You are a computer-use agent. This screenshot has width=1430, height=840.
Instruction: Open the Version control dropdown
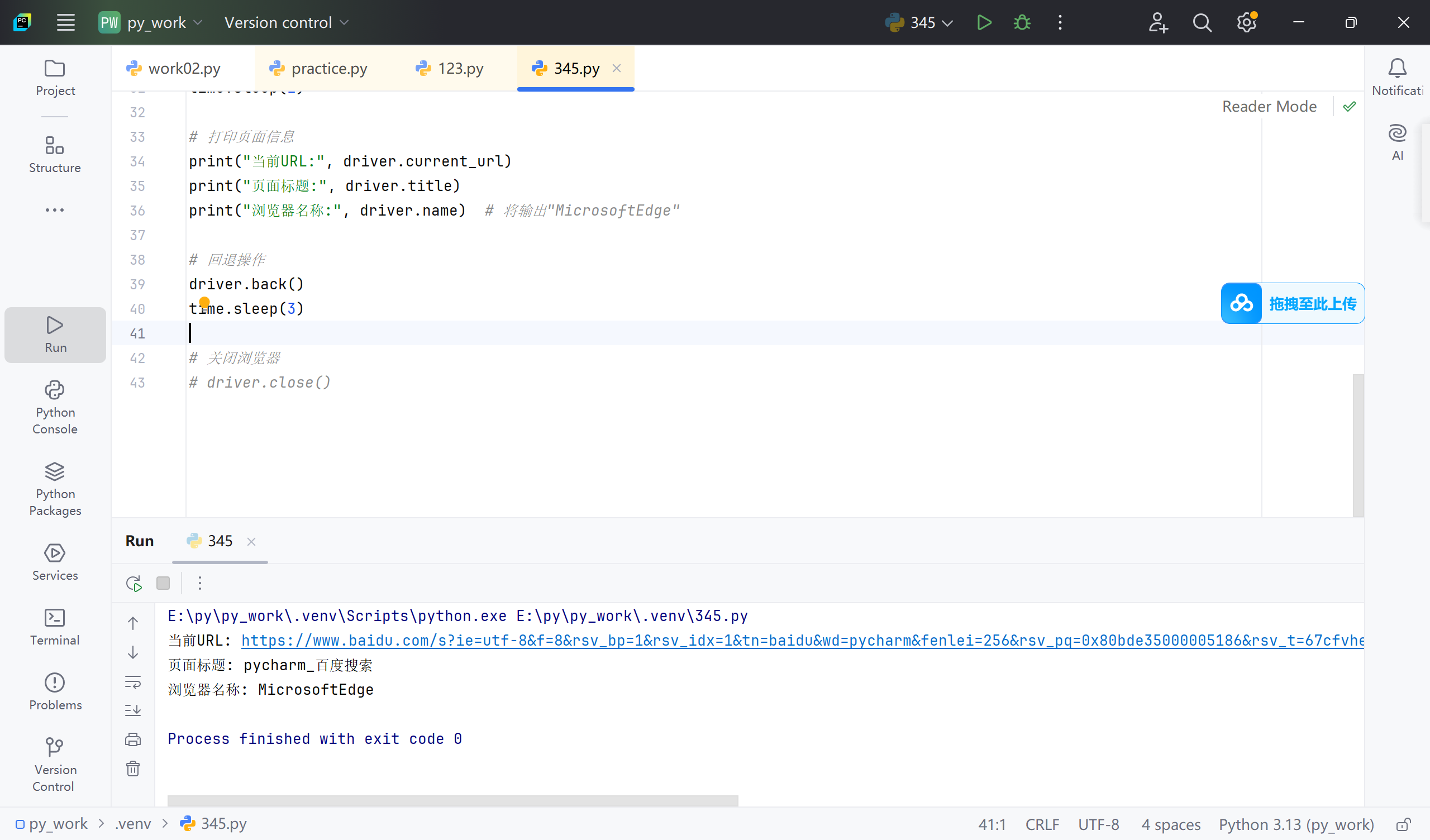pyautogui.click(x=287, y=23)
